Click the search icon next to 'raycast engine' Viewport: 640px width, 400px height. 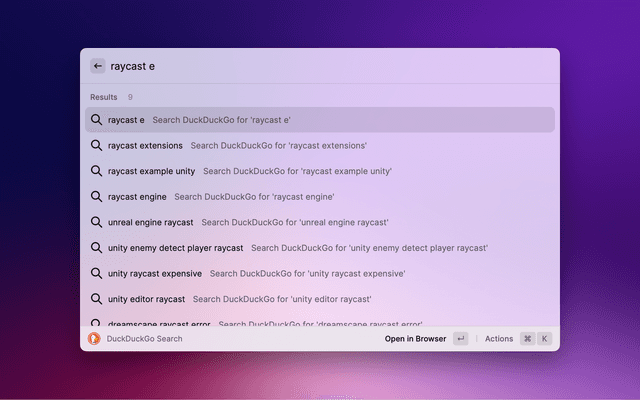97,196
